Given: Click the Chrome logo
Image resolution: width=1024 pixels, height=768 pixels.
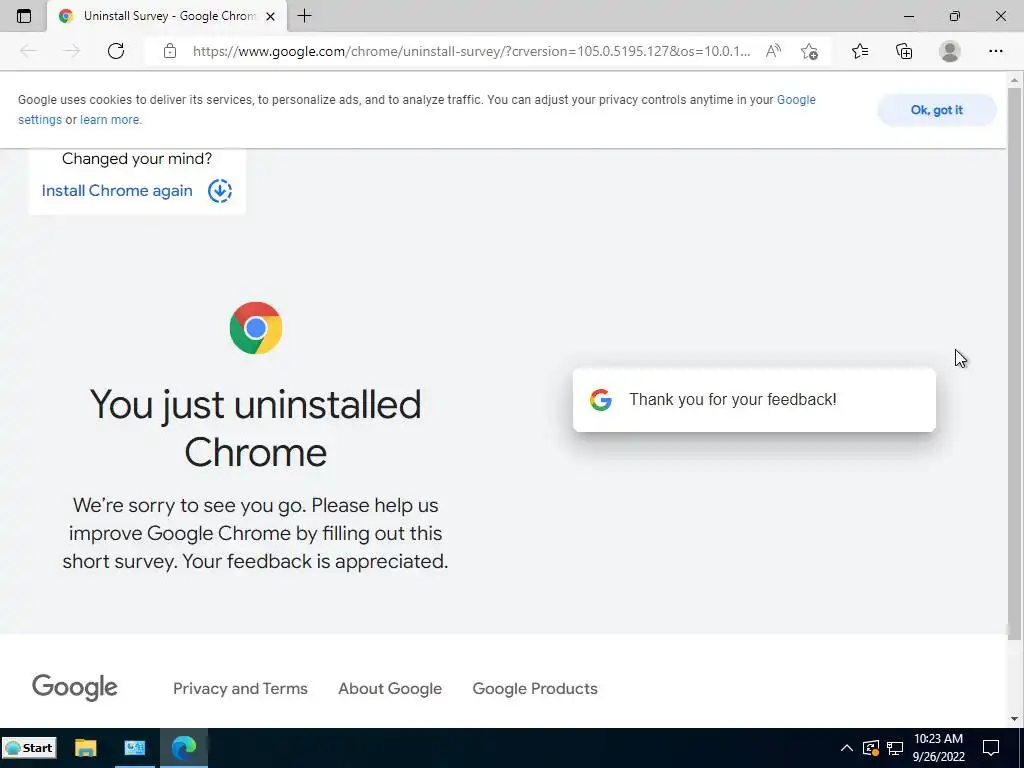Looking at the screenshot, I should point(256,328).
